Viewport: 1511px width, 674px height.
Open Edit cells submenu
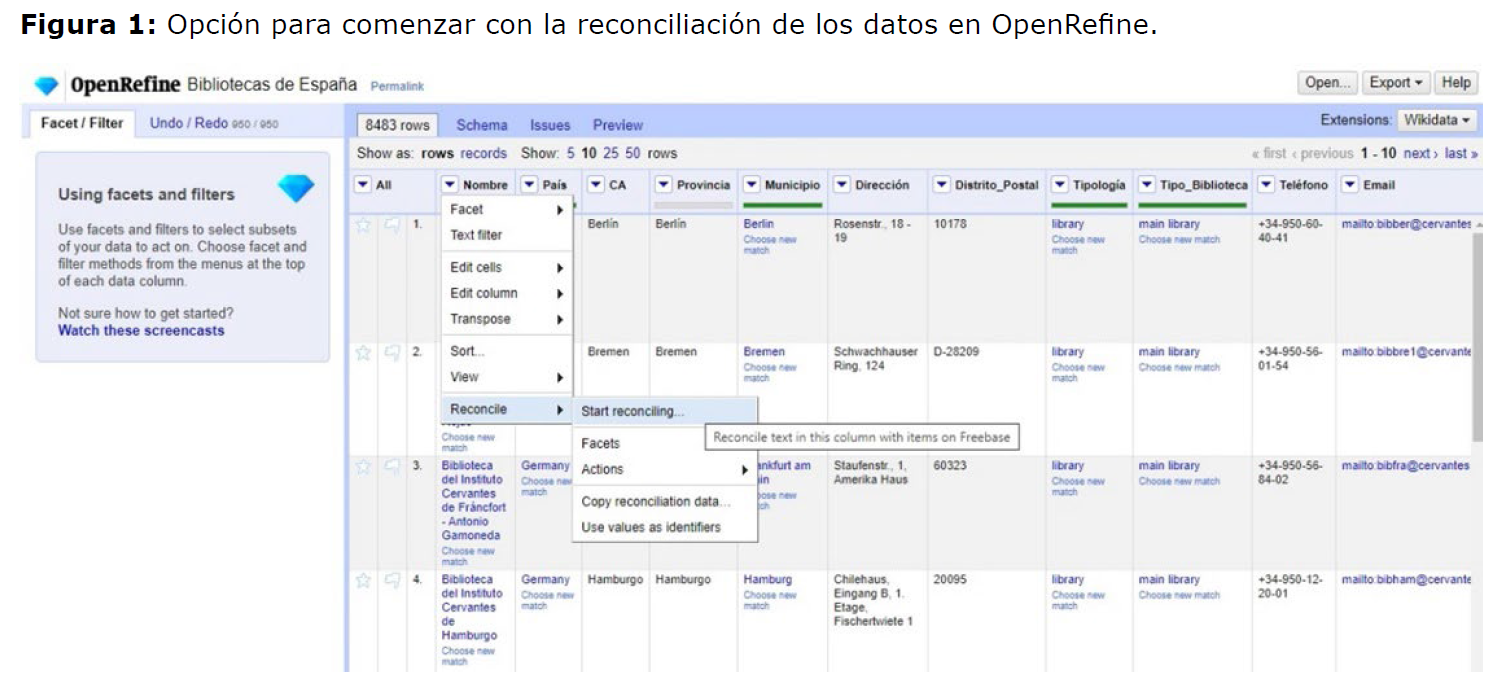pos(507,268)
